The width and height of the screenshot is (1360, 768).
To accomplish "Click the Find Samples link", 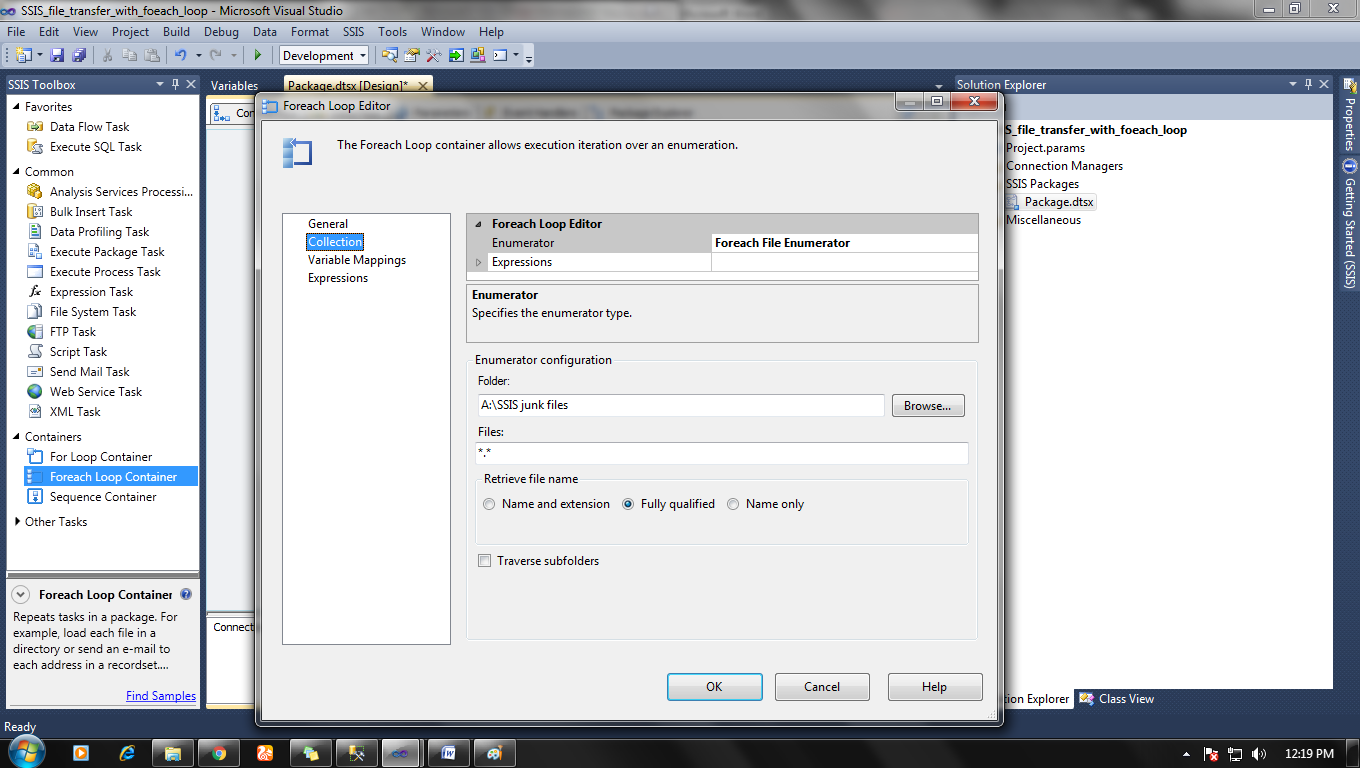I will (x=161, y=696).
